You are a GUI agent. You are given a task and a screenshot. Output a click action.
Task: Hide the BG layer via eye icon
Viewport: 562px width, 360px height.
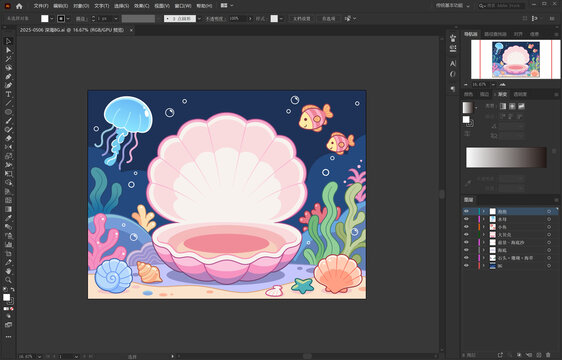466,266
